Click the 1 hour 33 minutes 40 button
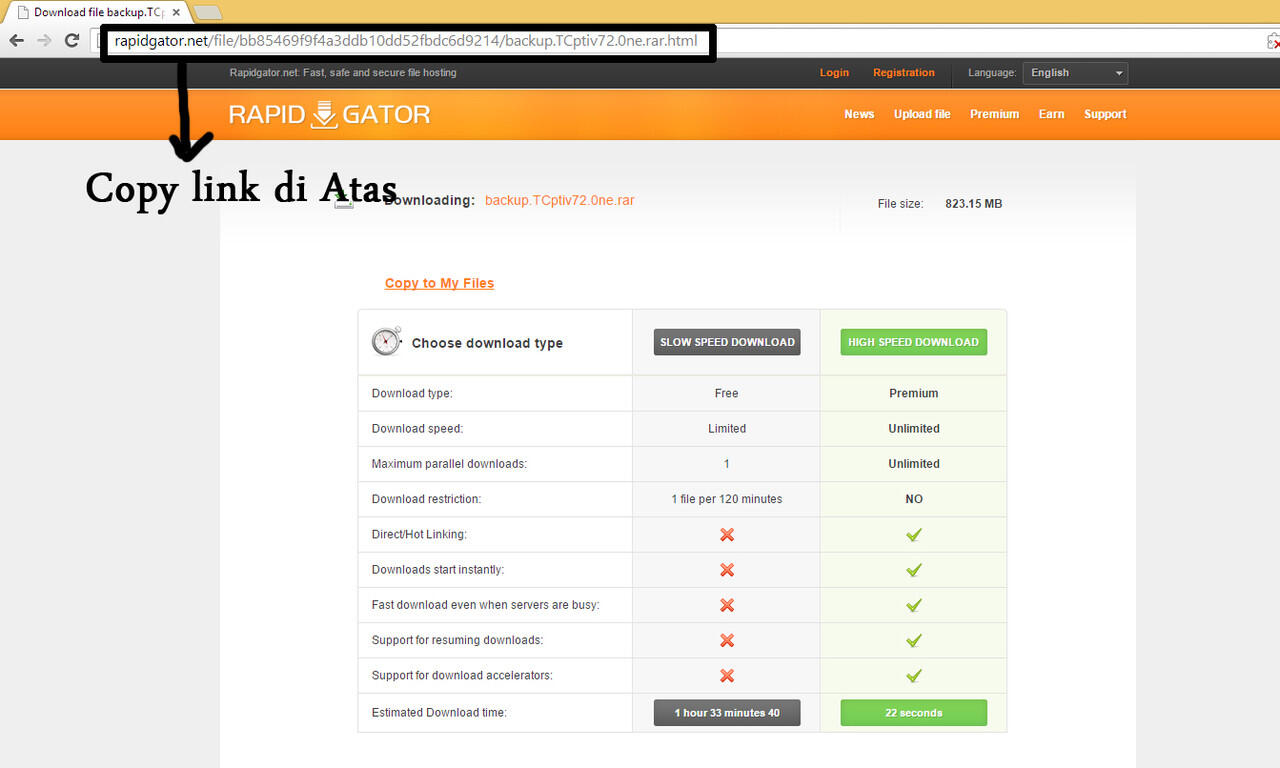The image size is (1280, 768). tap(727, 713)
